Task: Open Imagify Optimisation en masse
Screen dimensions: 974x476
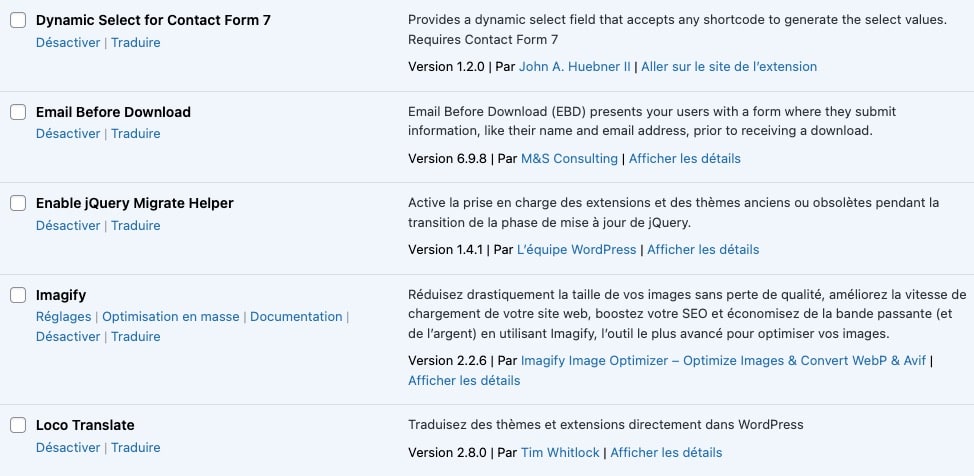Action: point(171,316)
